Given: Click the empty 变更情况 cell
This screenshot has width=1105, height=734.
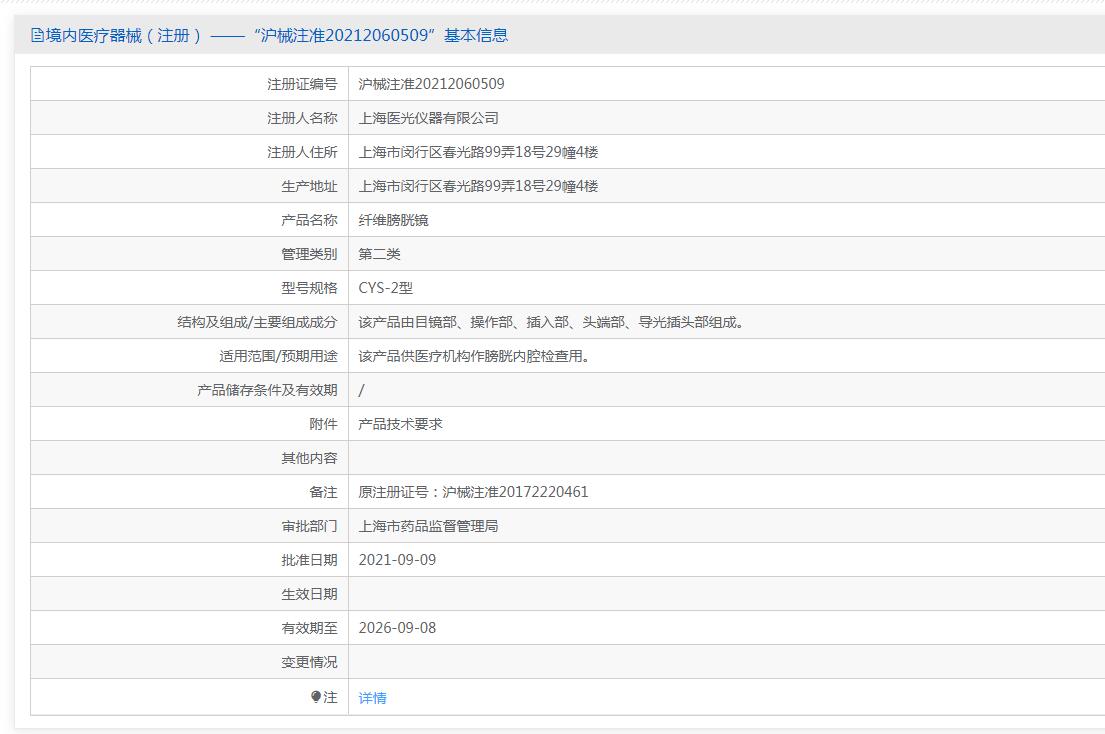Looking at the screenshot, I should [x=727, y=662].
